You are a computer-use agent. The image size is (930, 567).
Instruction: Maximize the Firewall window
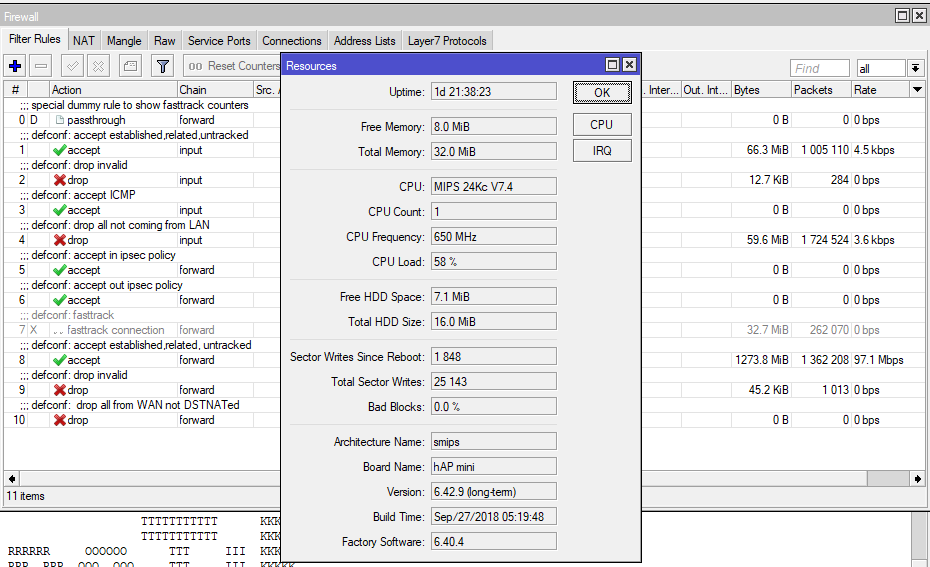pyautogui.click(x=902, y=15)
